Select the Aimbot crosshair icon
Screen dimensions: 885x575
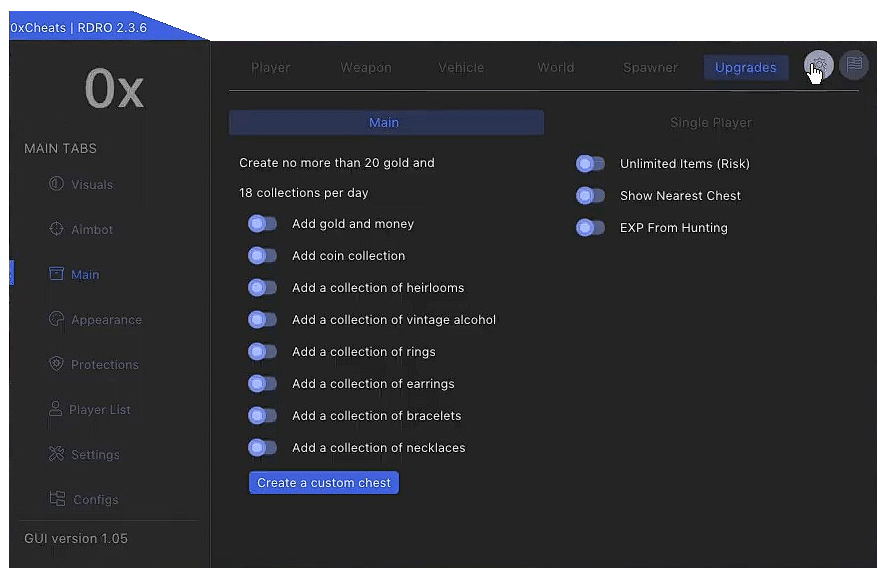56,229
